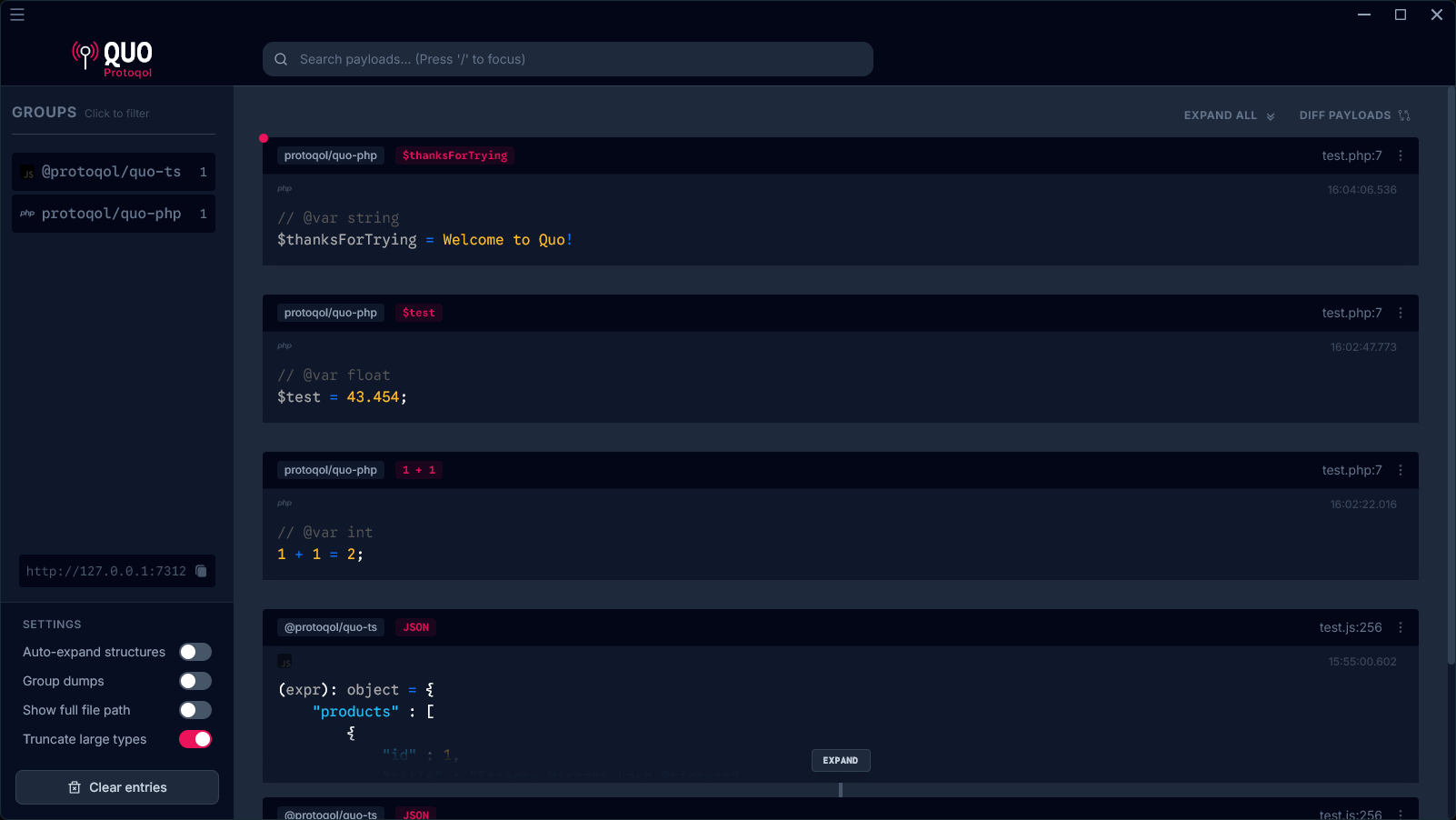This screenshot has height=820, width=1456.
Task: Filter by @protoqol/quo-ts group
Action: pyautogui.click(x=114, y=172)
